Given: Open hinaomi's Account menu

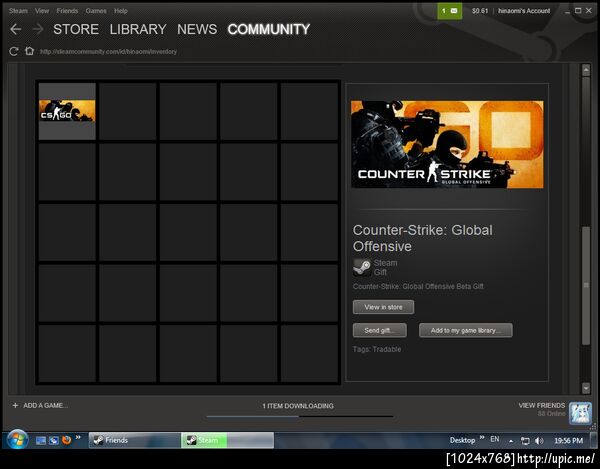Looking at the screenshot, I should (x=524, y=11).
